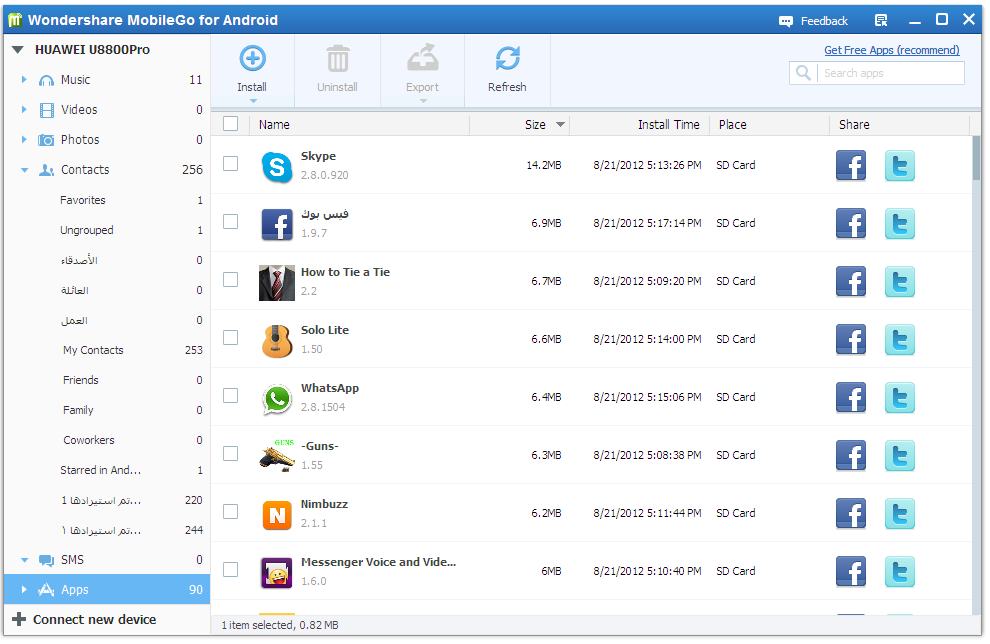Select Starred in And... group
The height and width of the screenshot is (644, 990).
pos(100,470)
